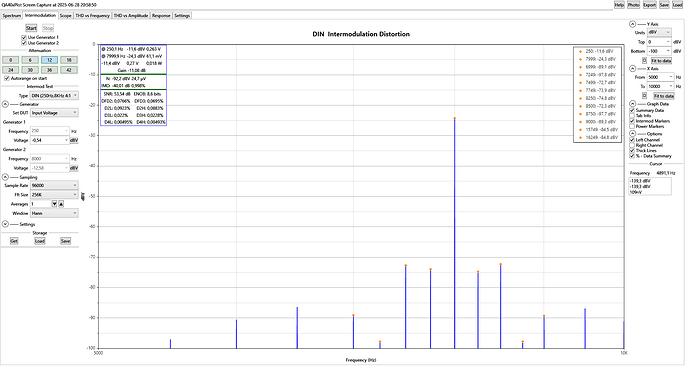Toggle Generator 1 voltage dBV unit button

74,140
